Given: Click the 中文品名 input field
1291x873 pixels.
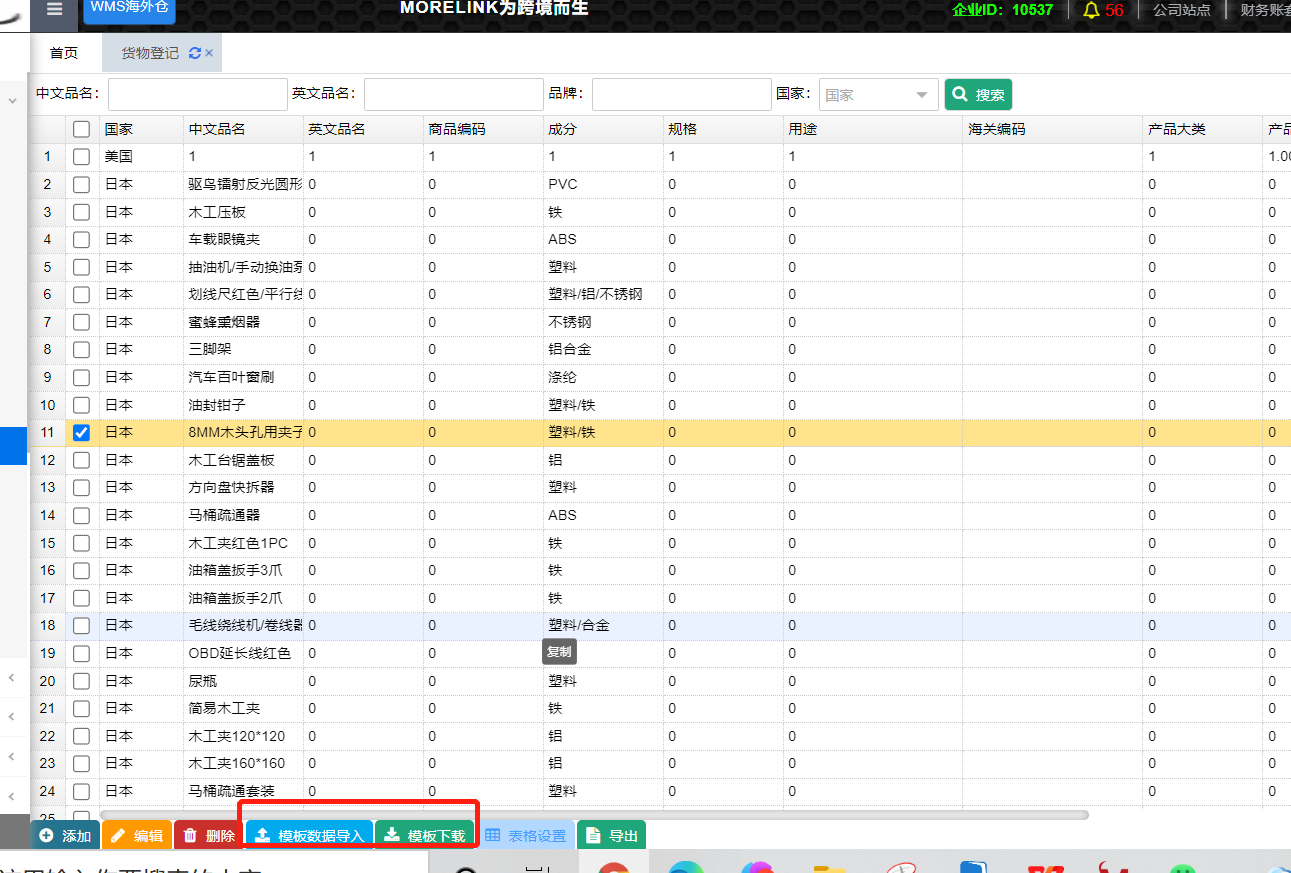Looking at the screenshot, I should click(x=197, y=95).
